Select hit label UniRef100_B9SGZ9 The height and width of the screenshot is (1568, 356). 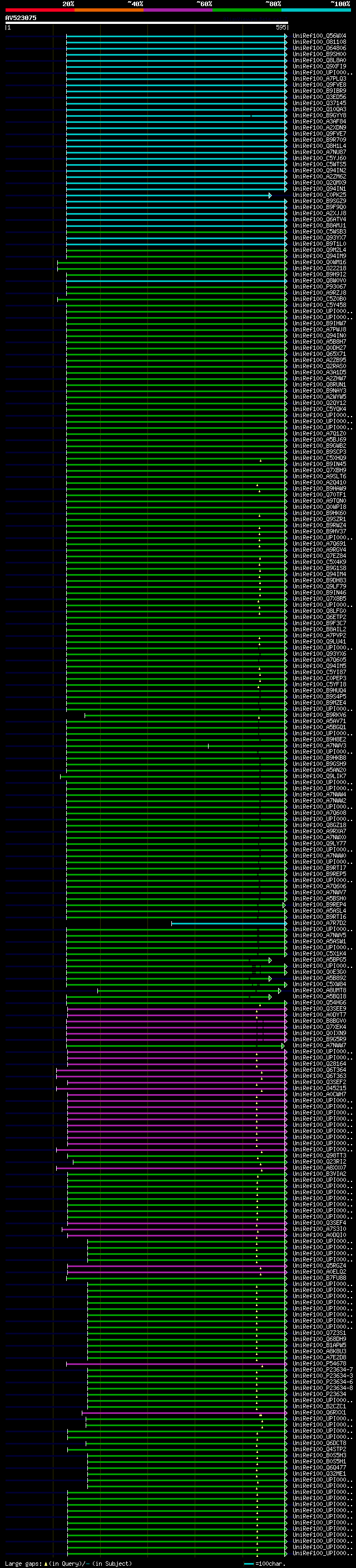319,201
